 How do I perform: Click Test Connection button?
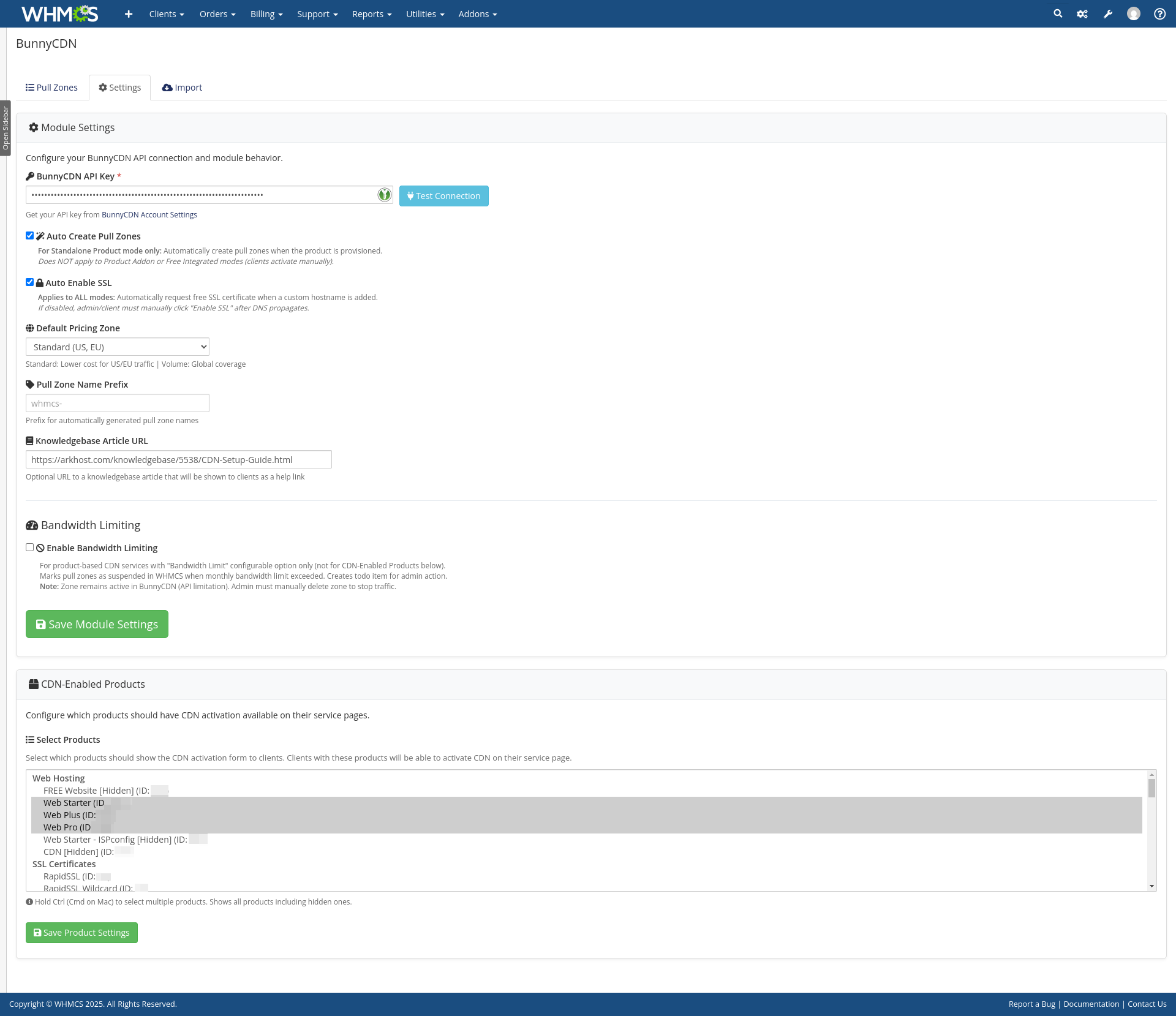pyautogui.click(x=443, y=196)
